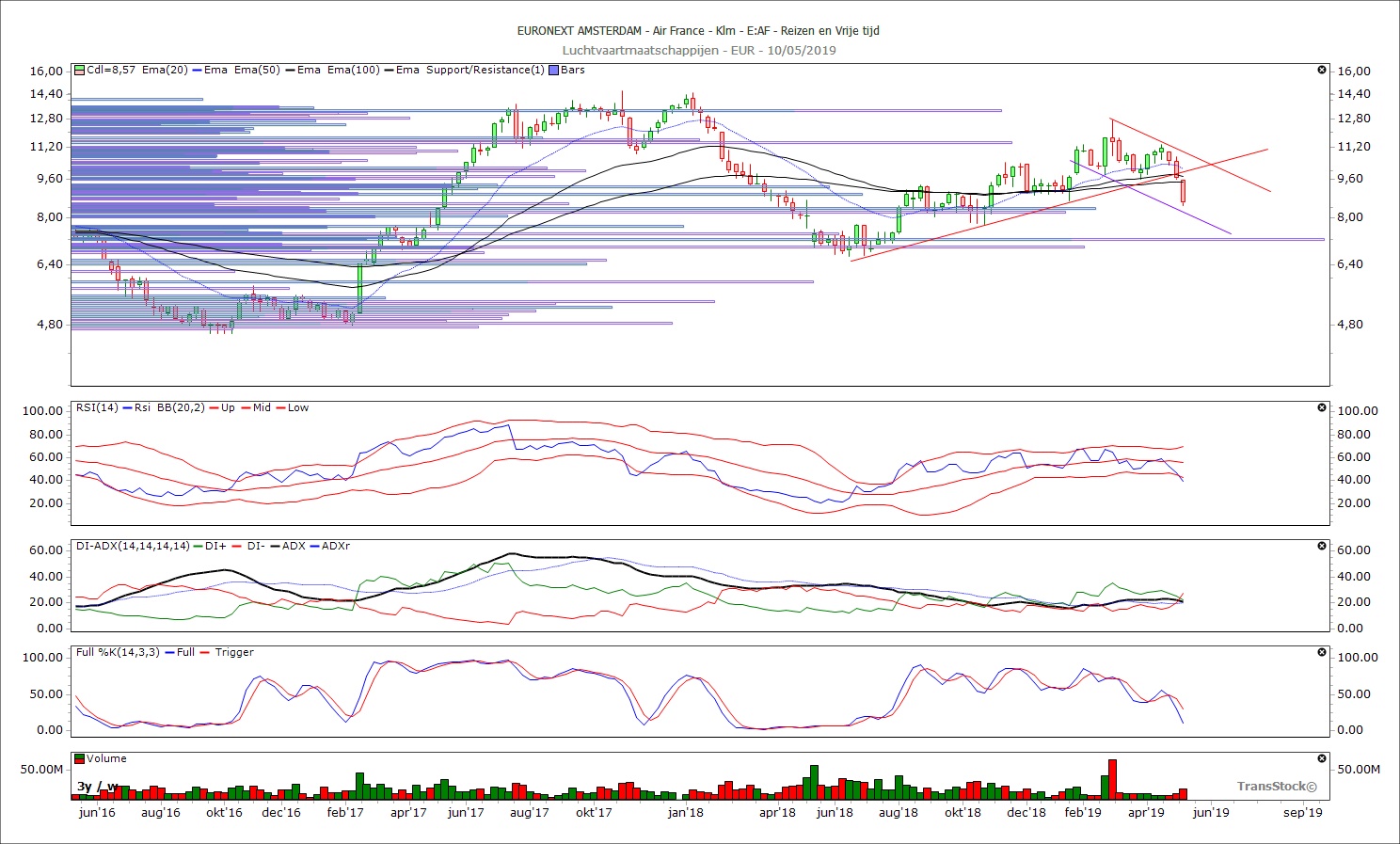Click the jun'19 date label
The image size is (1400, 844).
pos(1211,812)
